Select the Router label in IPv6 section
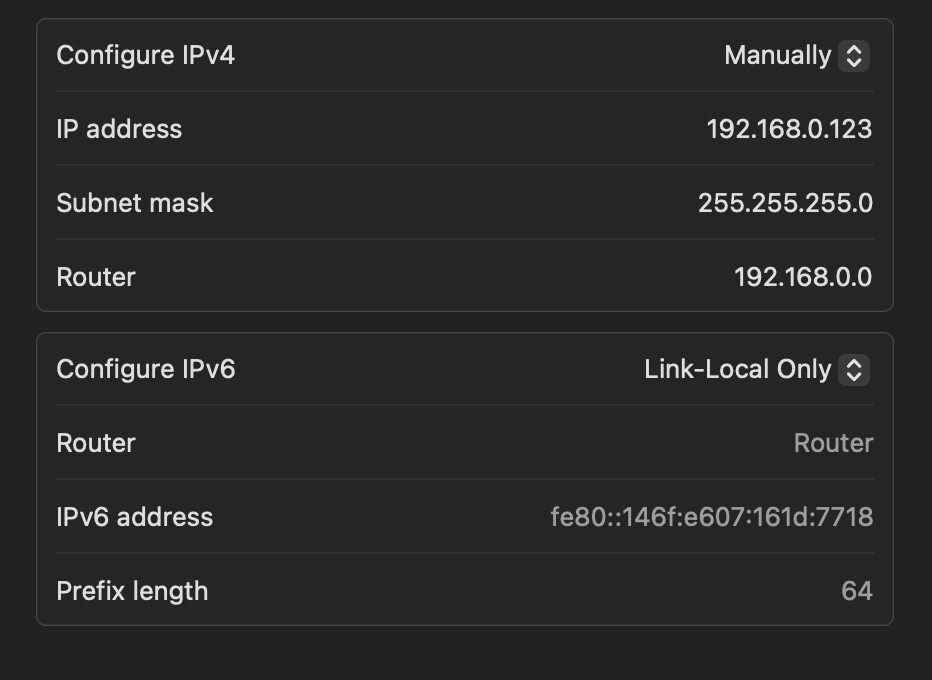Screen dimensions: 932x680 (x=96, y=443)
